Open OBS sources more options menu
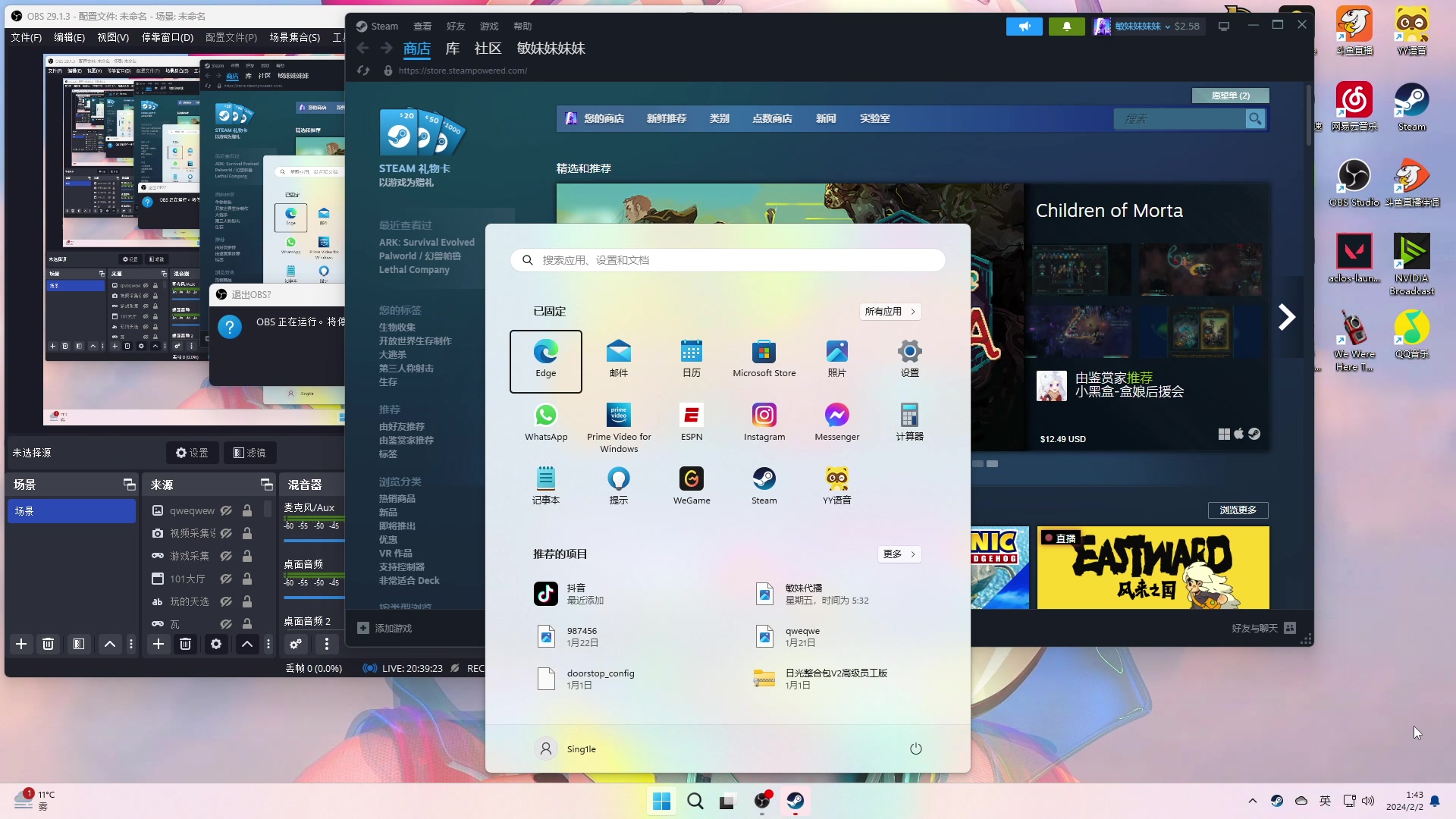This screenshot has height=819, width=1456. coord(268,644)
